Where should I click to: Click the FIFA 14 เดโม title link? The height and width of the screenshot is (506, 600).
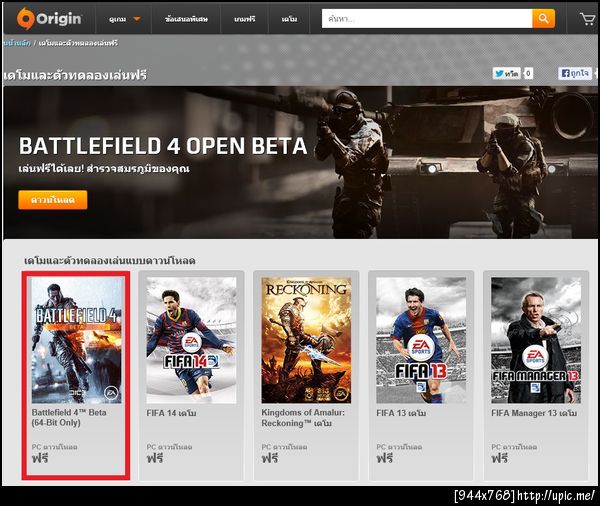coord(171,413)
